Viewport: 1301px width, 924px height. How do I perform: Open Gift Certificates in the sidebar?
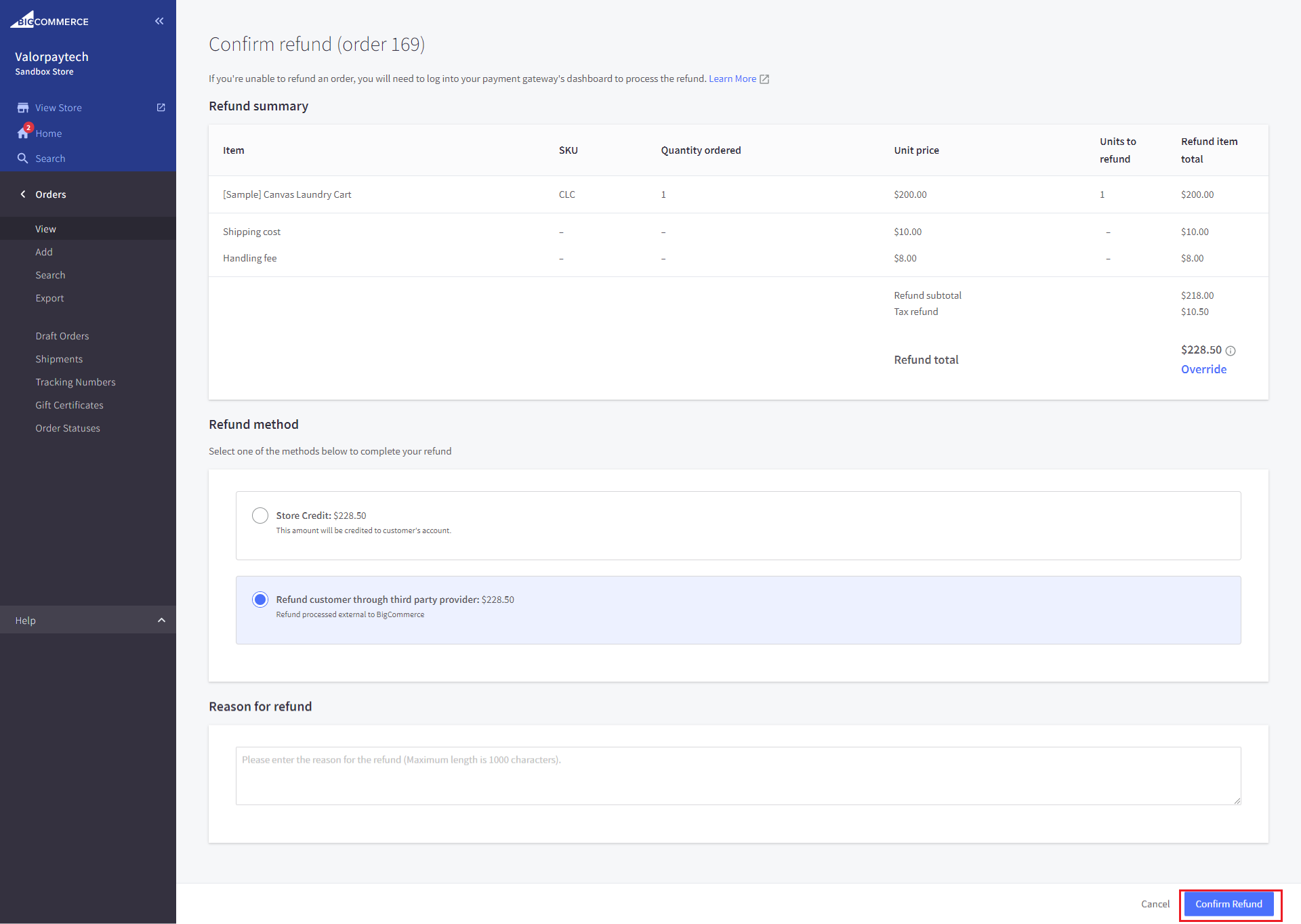tap(69, 405)
